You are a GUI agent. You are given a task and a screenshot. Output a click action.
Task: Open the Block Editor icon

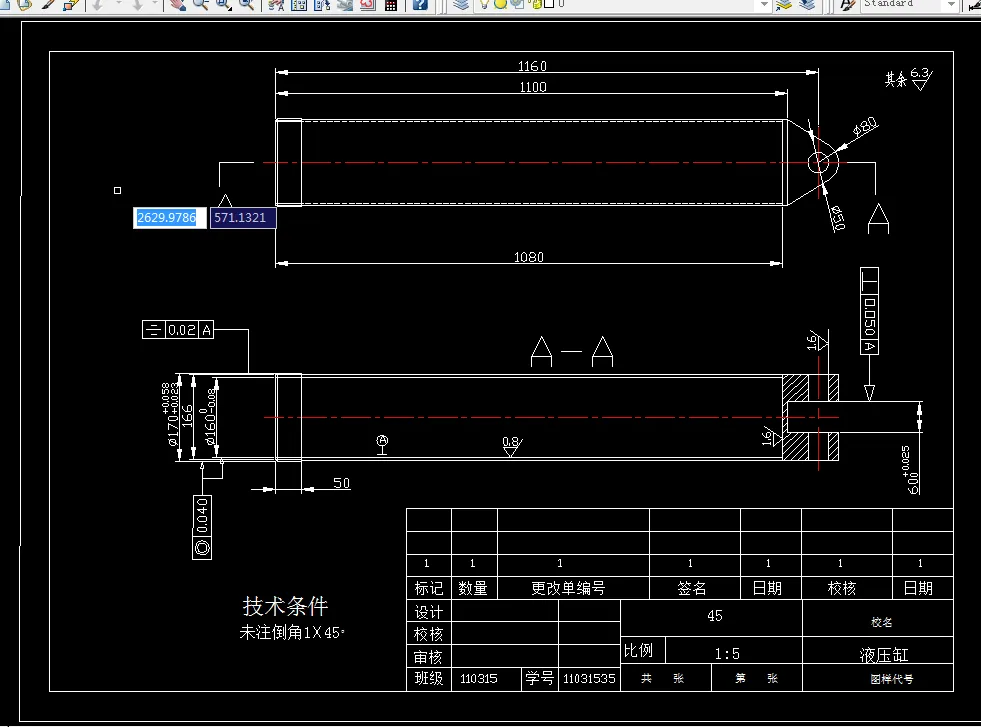pyautogui.click(x=71, y=4)
